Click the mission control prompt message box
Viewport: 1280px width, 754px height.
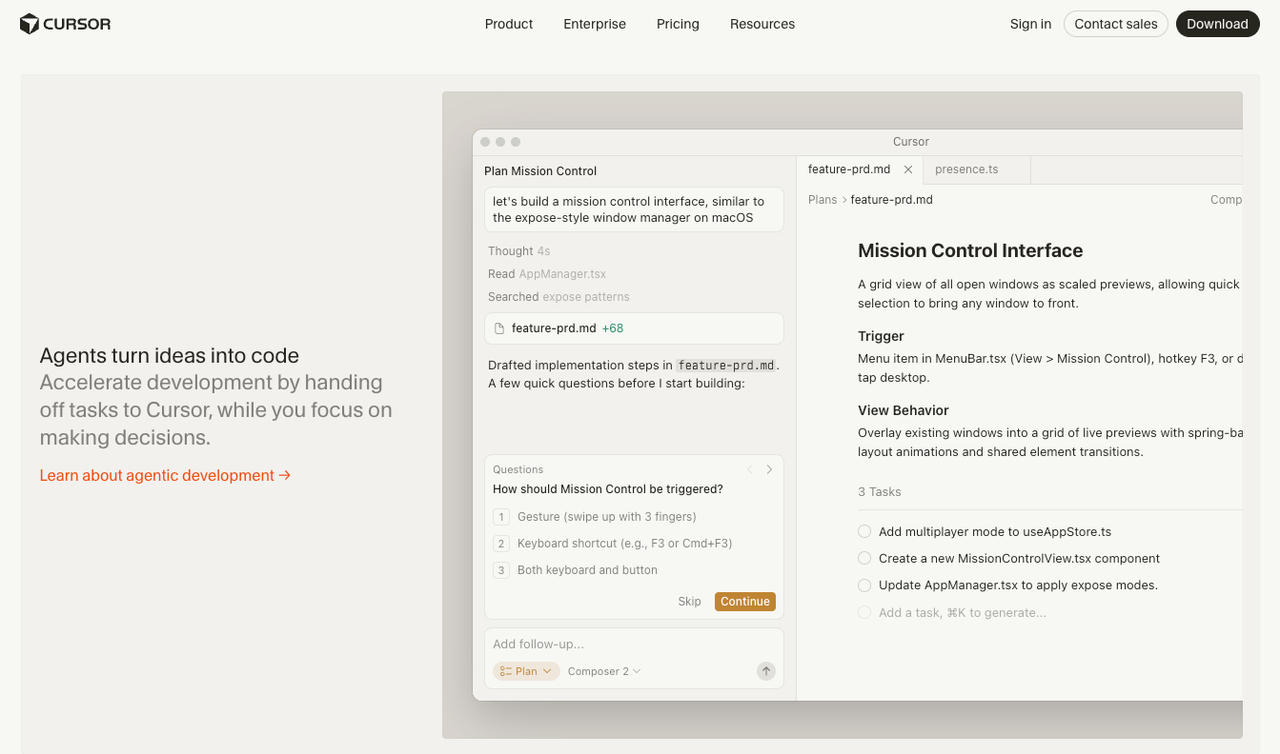634,209
